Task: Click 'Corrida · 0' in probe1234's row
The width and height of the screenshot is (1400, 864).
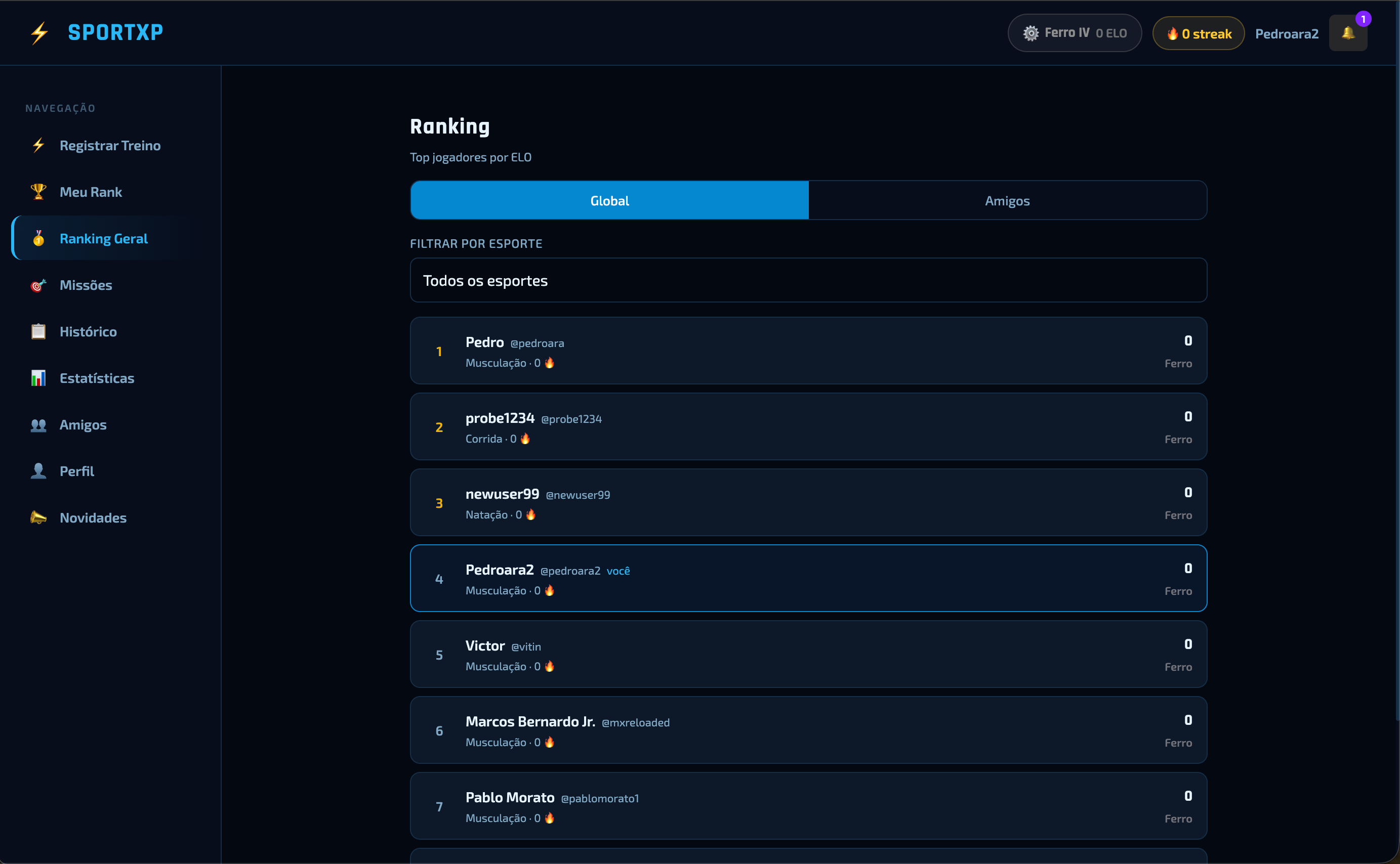Action: click(491, 439)
